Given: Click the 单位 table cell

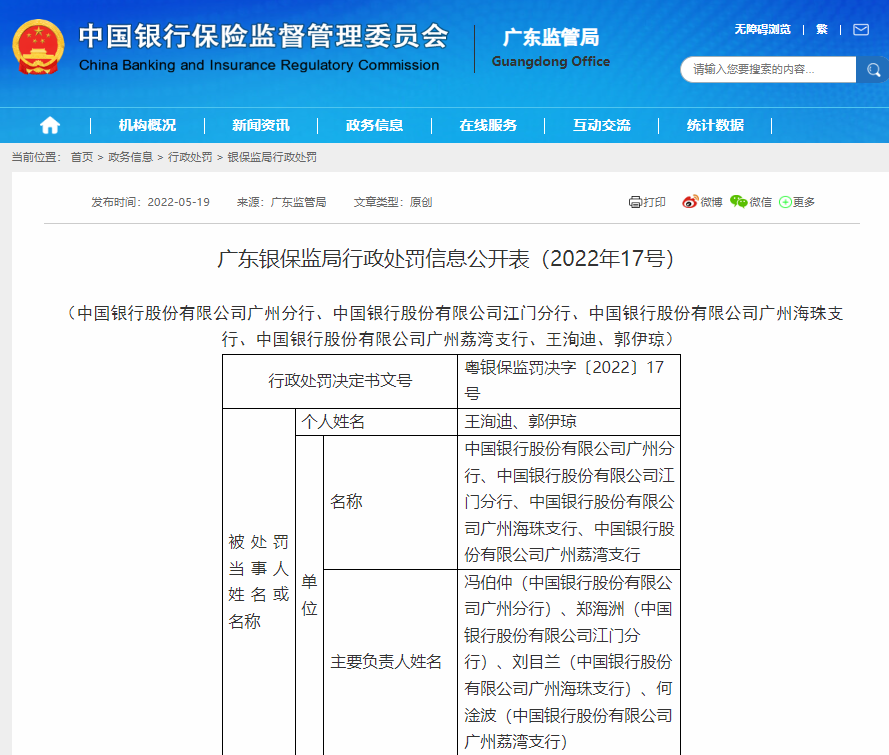Looking at the screenshot, I should pyautogui.click(x=310, y=595).
